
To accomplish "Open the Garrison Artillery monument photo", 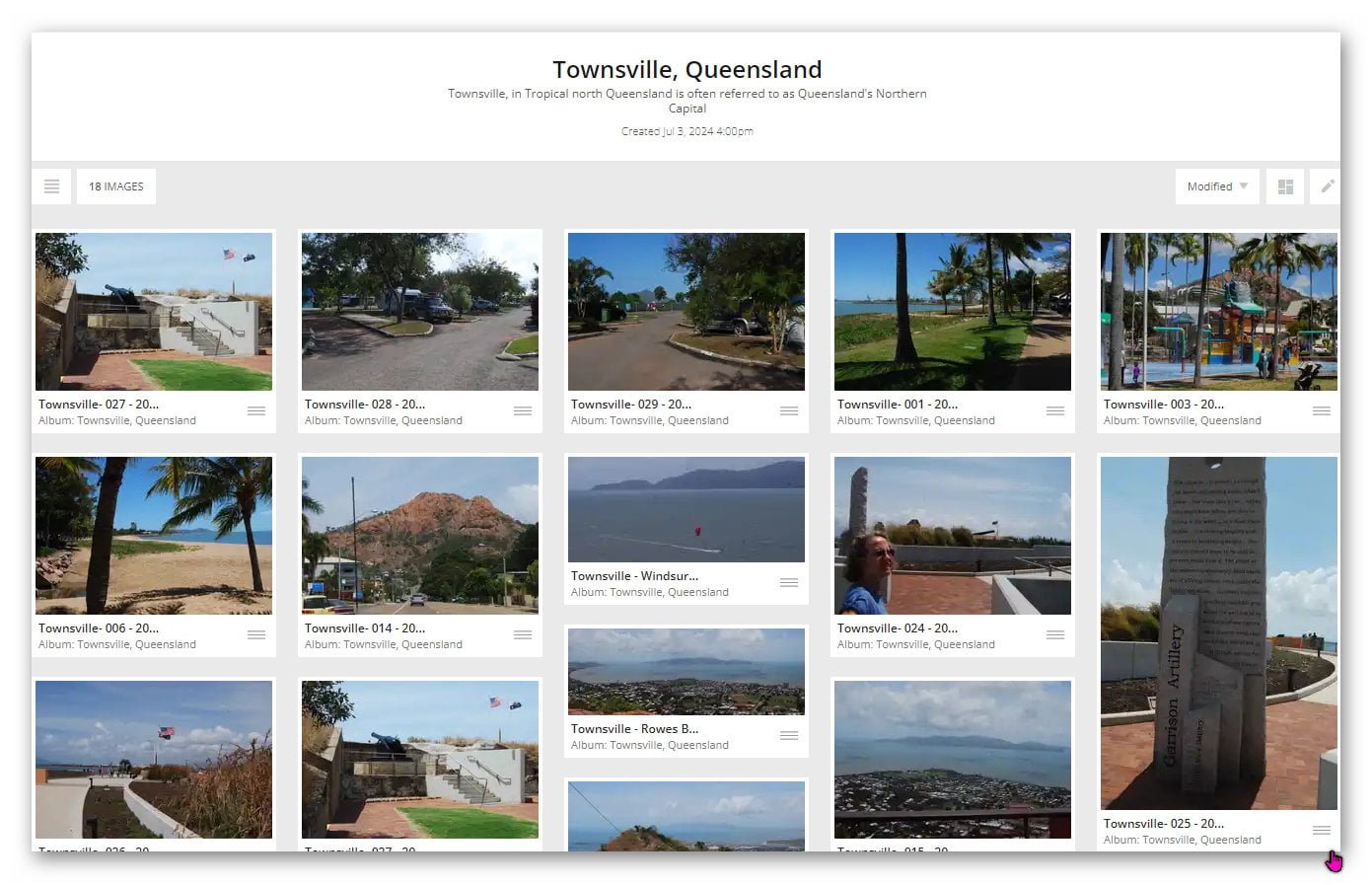I will (1219, 632).
